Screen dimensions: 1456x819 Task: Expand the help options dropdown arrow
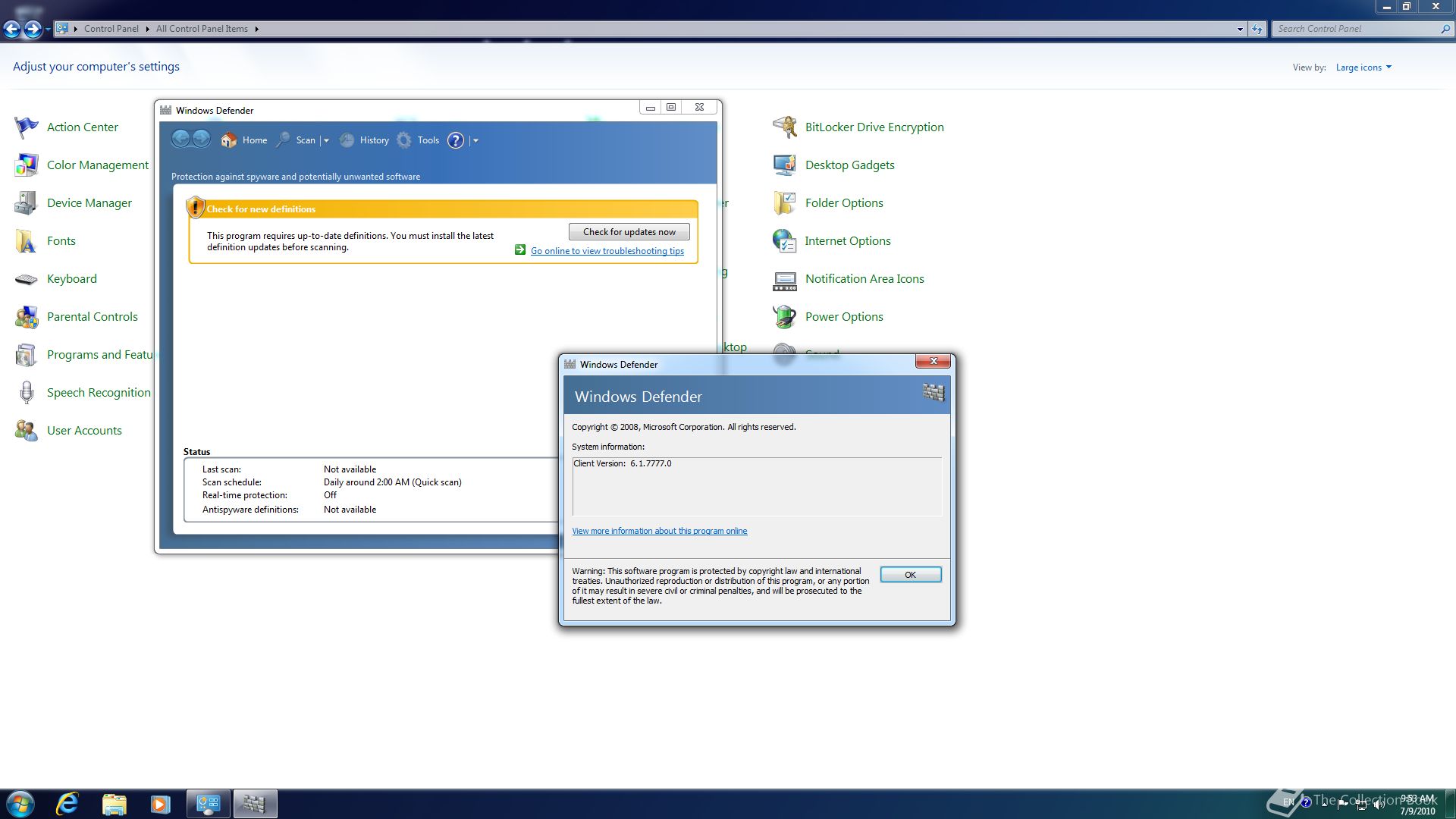click(x=475, y=140)
